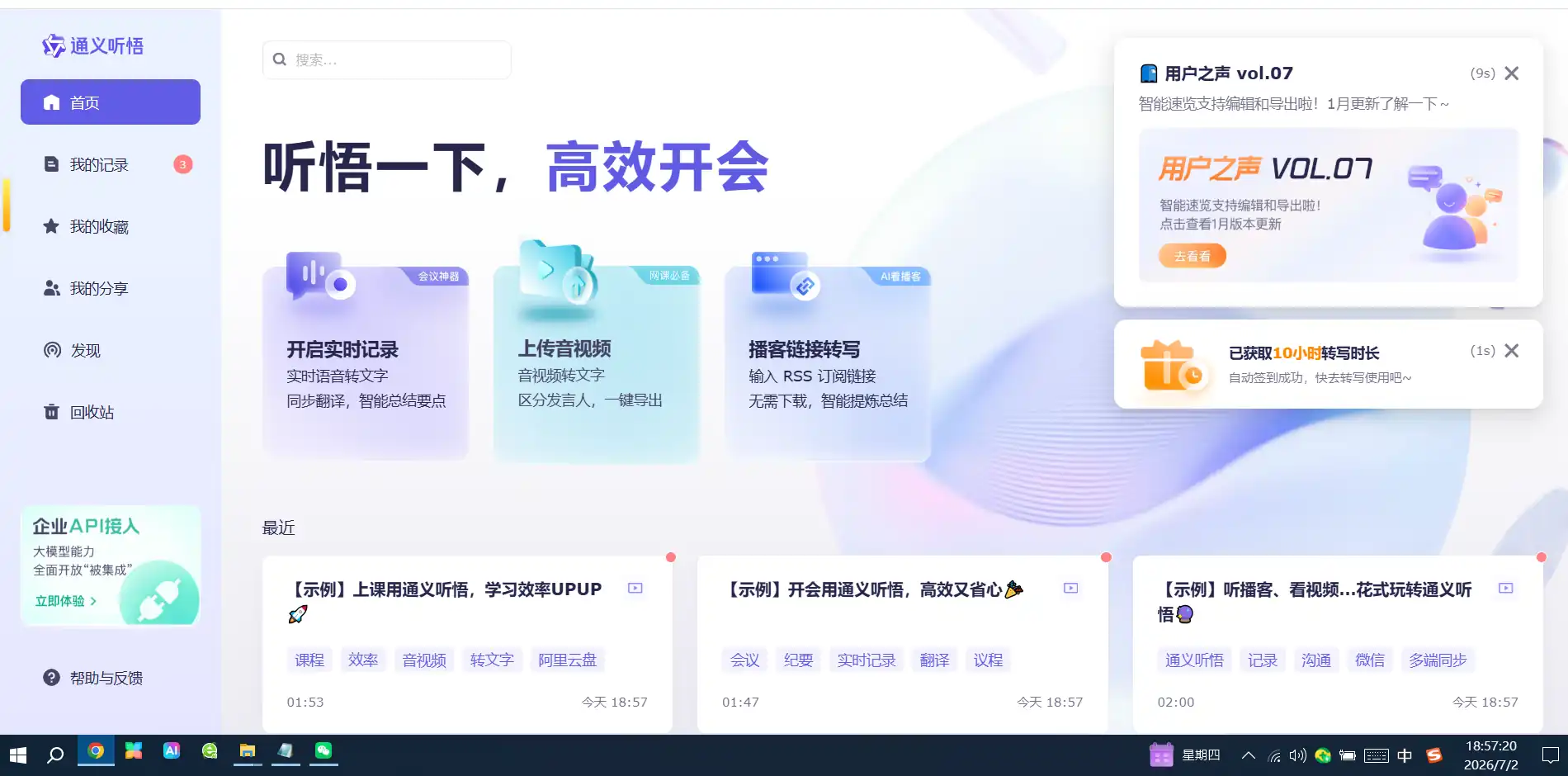This screenshot has width=1568, height=776.
Task: Click the 议程 tag
Action: 988,660
